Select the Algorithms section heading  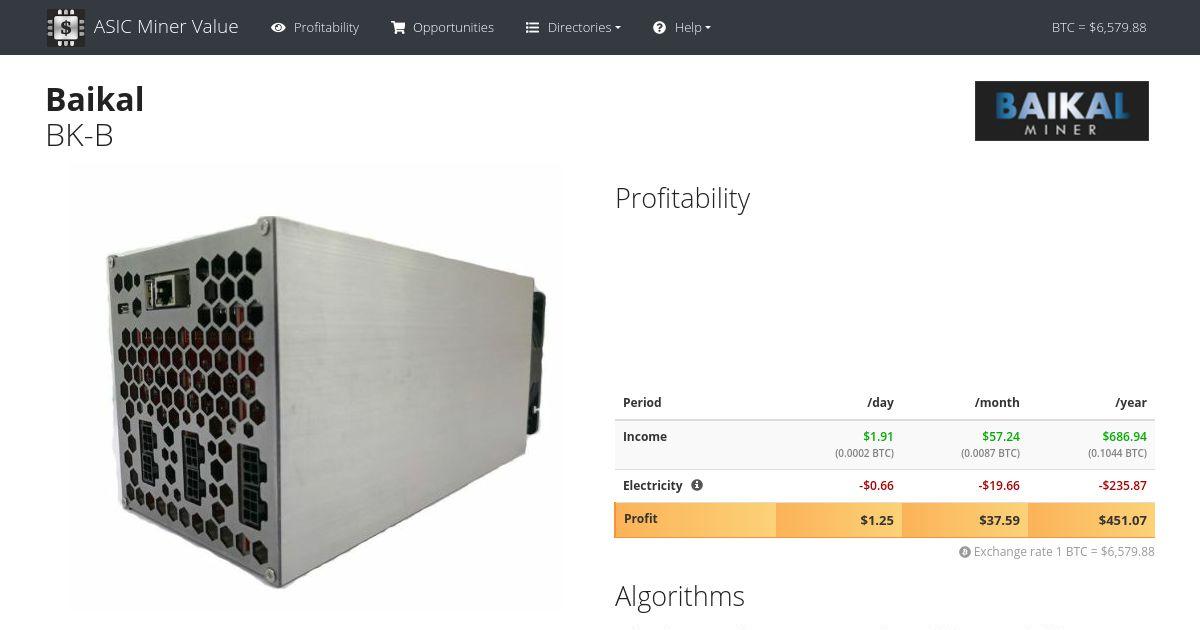click(680, 596)
